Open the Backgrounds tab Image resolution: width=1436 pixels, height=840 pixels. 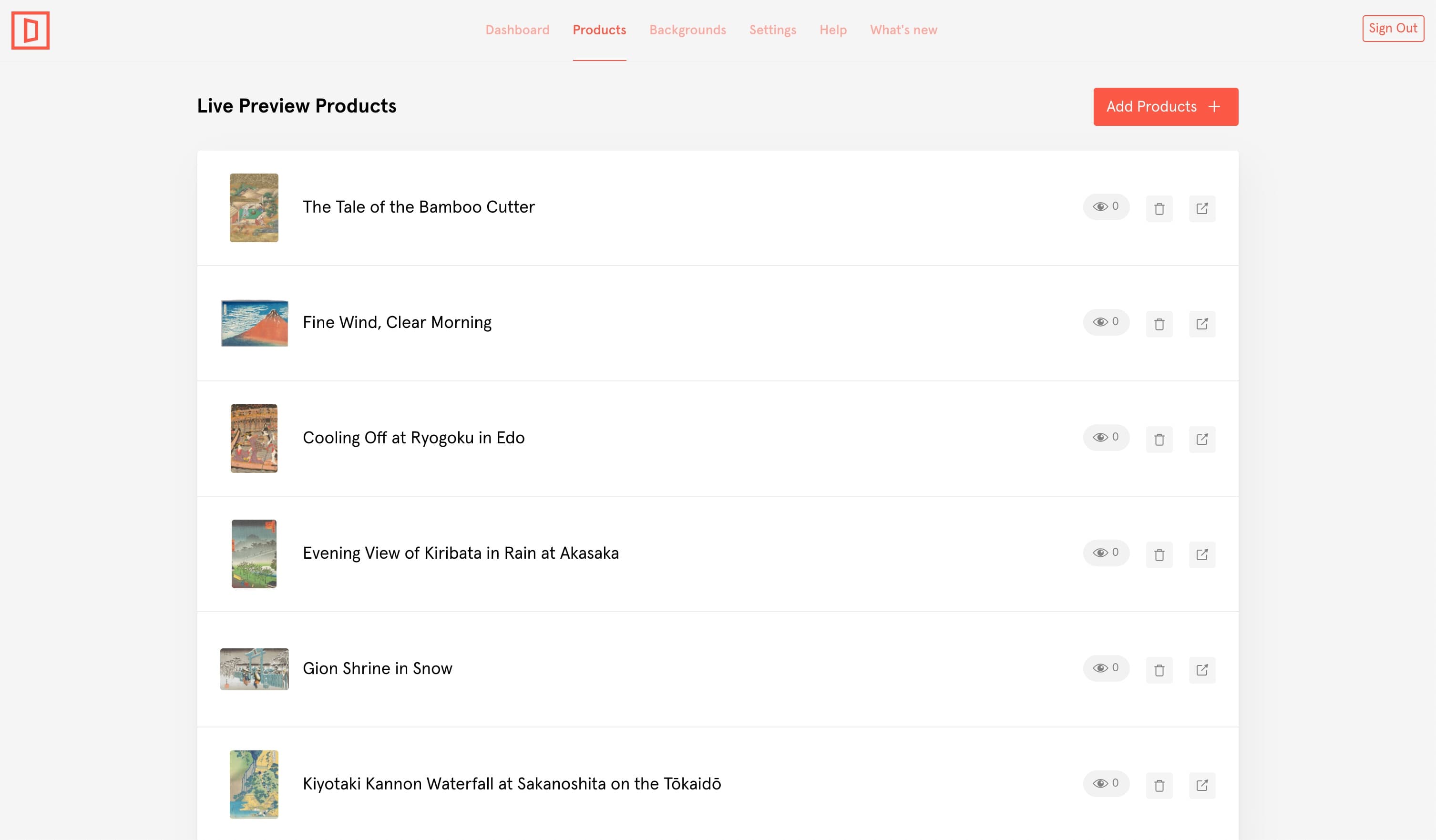coord(687,30)
